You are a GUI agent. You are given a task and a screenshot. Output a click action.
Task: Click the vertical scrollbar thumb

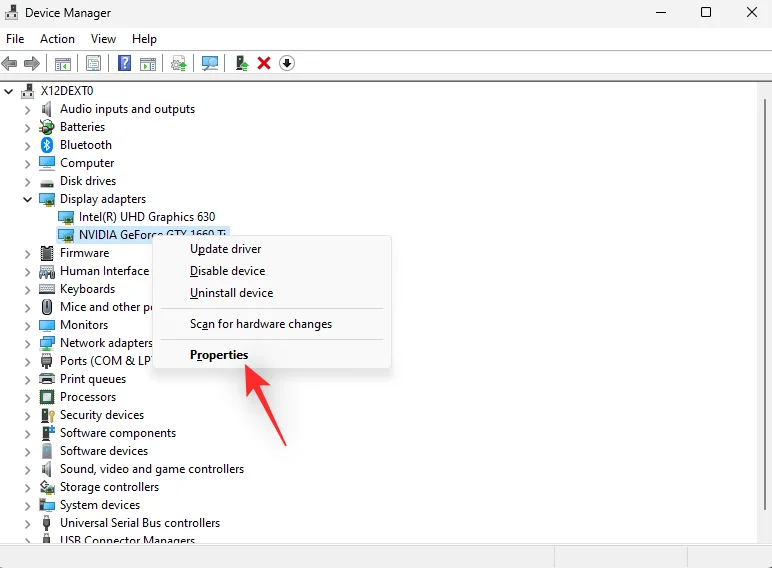click(764, 304)
